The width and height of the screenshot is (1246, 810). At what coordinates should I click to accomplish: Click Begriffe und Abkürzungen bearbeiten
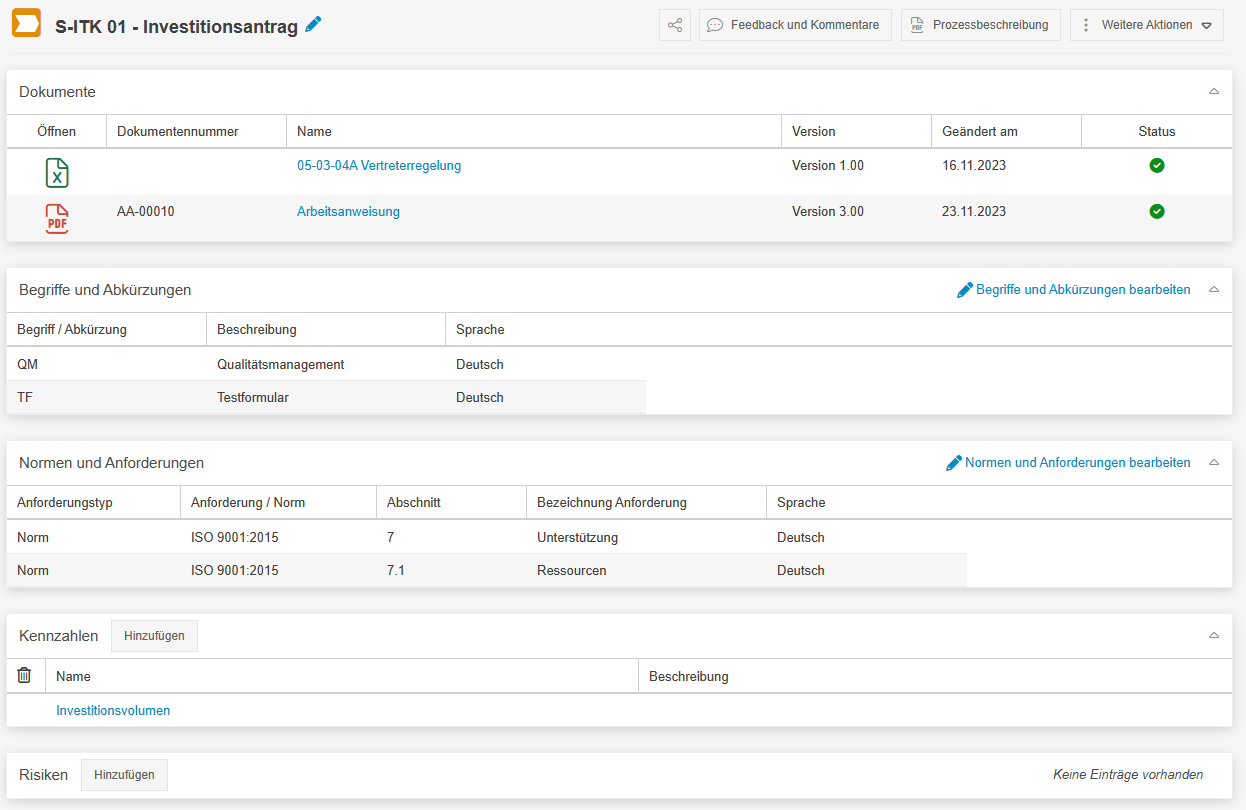click(1074, 290)
